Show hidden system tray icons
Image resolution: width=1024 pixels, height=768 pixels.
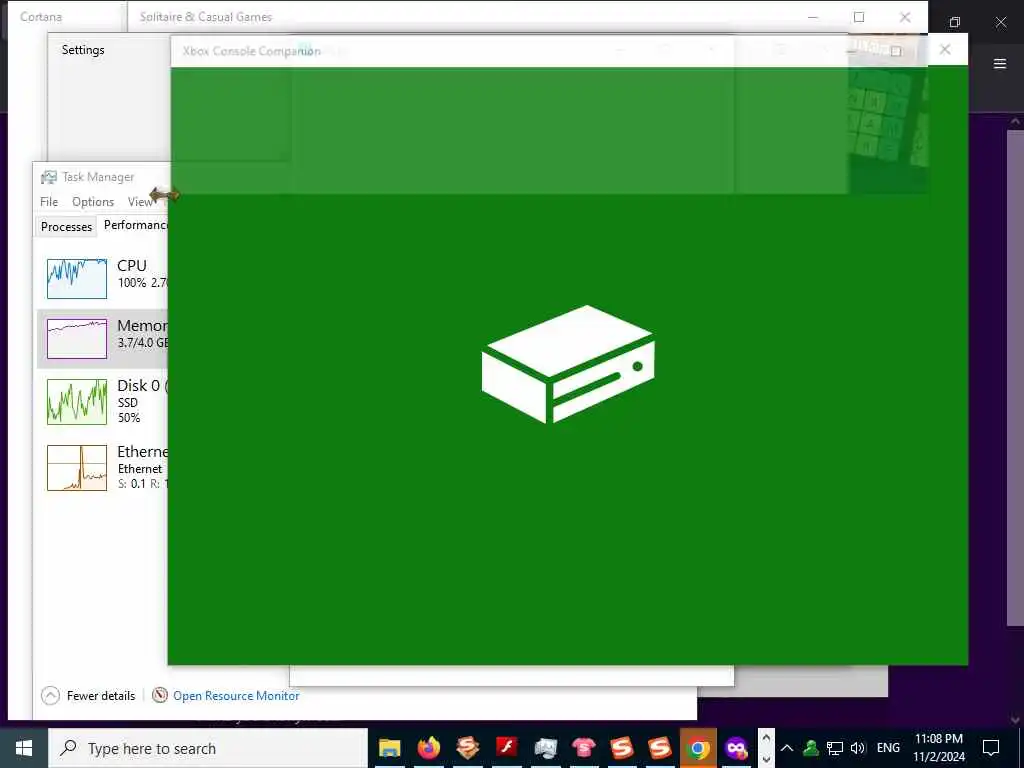click(x=786, y=748)
